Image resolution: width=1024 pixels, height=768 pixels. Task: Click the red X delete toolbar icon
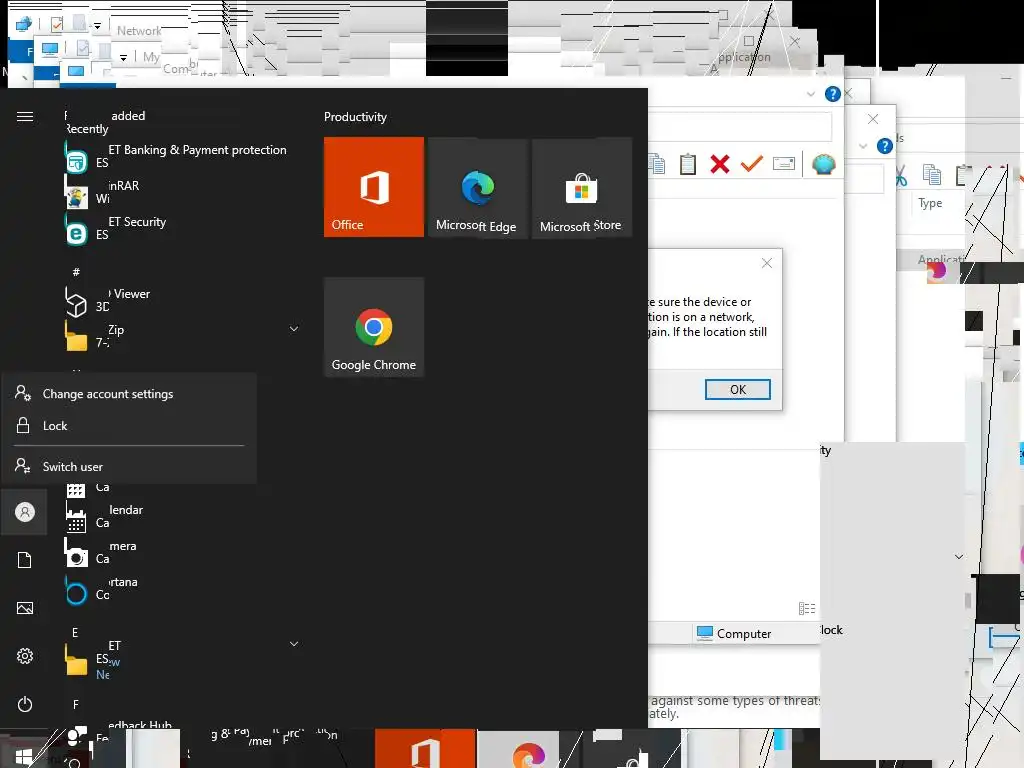click(x=720, y=164)
